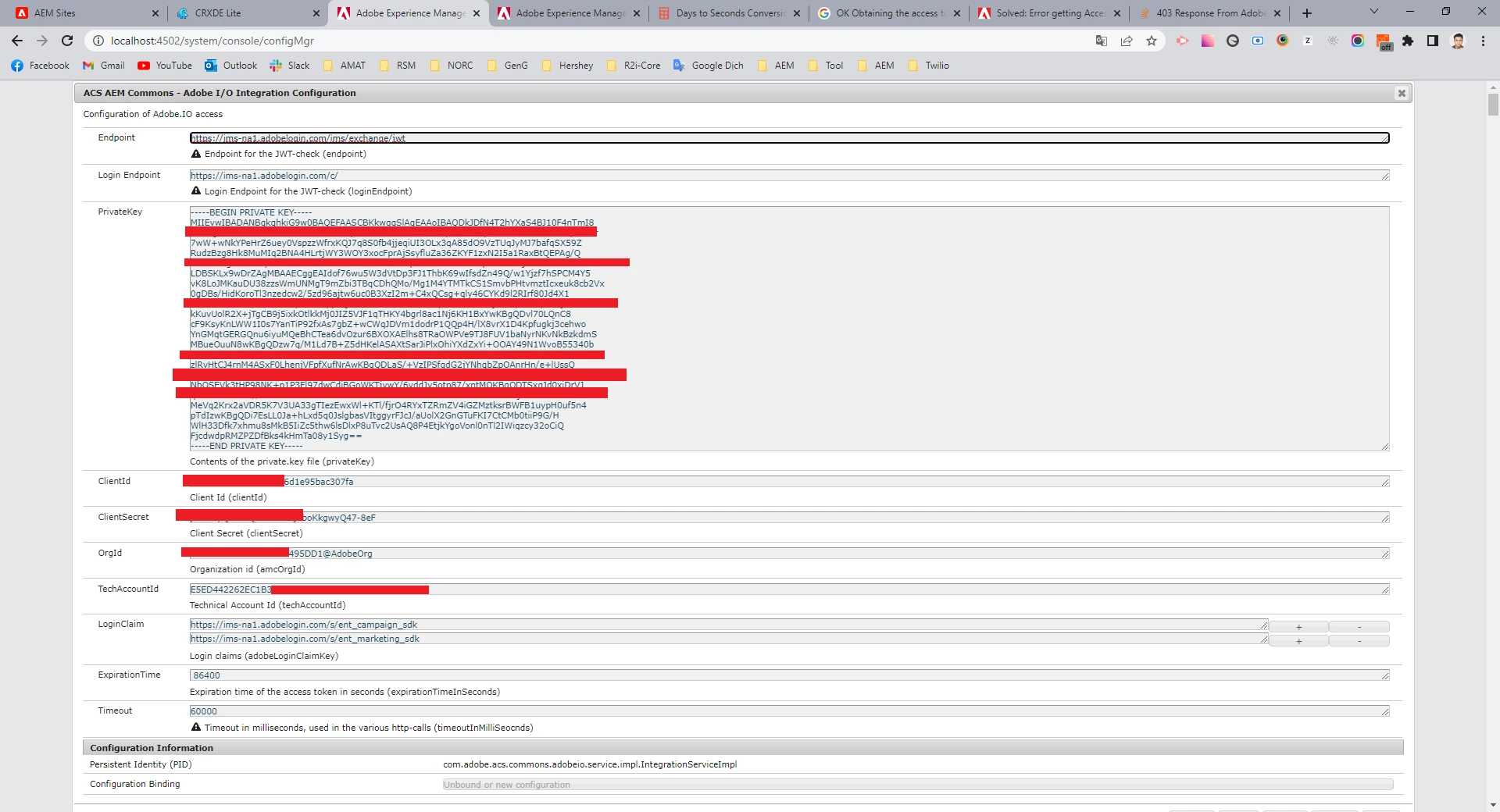1500x812 pixels.
Task: Open the Hershey bookmark folder
Action: [x=567, y=66]
